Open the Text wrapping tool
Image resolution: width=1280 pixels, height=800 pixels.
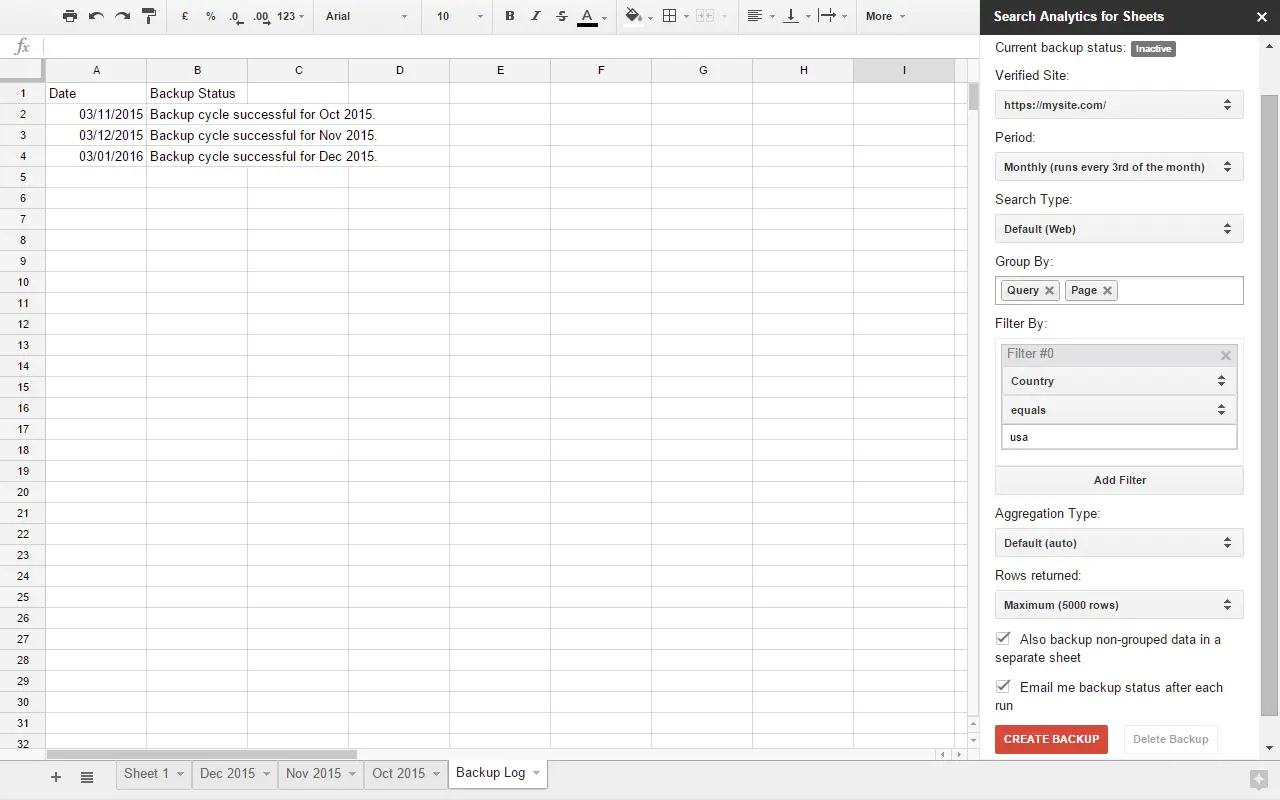832,16
